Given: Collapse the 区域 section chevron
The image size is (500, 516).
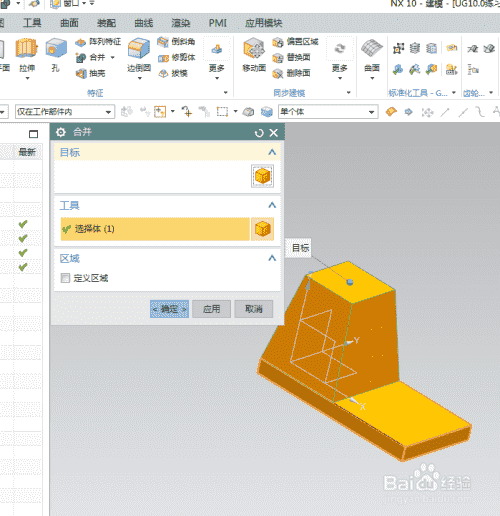Looking at the screenshot, I should click(272, 258).
